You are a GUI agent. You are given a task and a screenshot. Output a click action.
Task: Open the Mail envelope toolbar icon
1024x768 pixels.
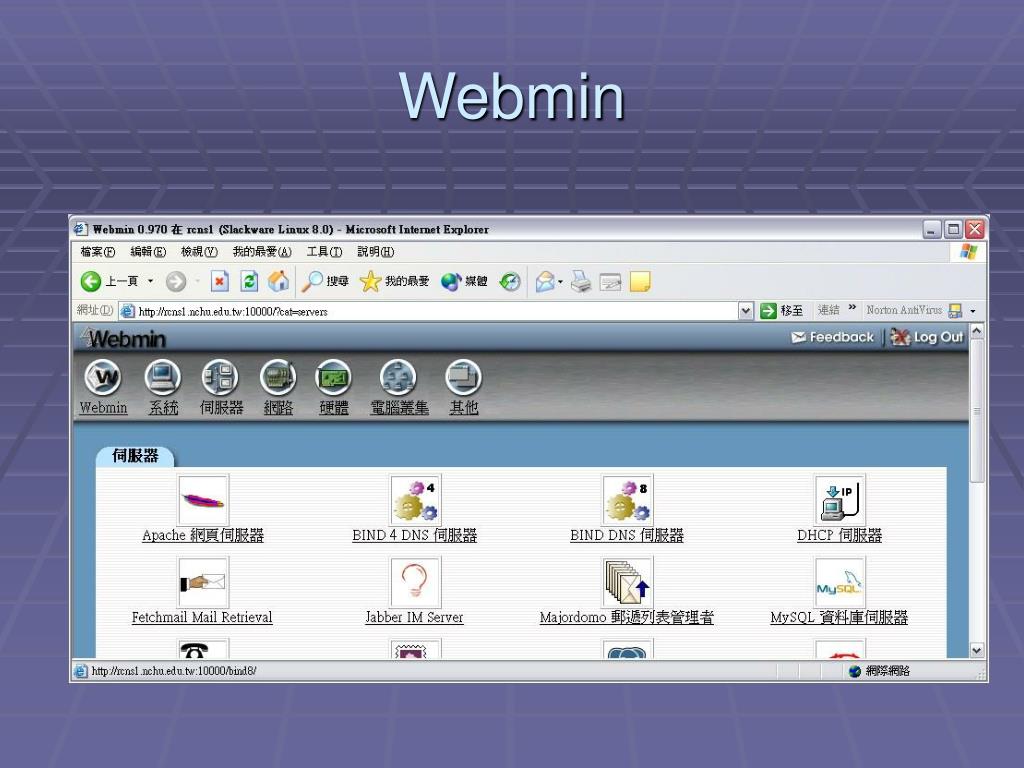[x=545, y=281]
